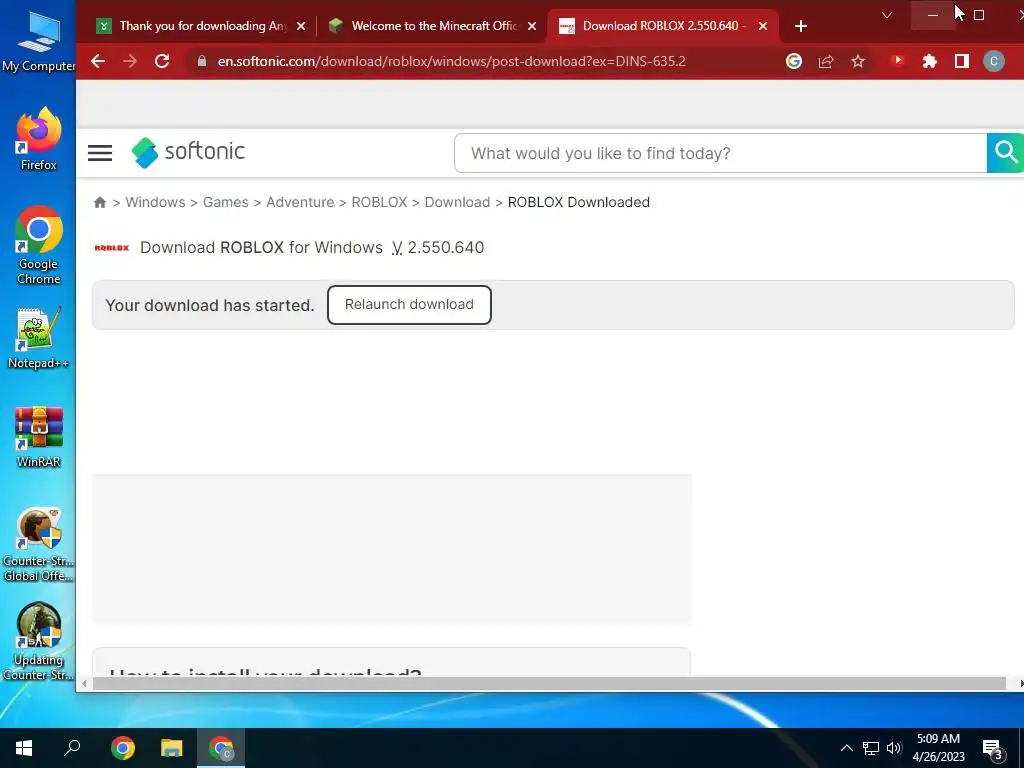
Task: Click the horizontal scrollbar of the page
Action: pos(549,684)
